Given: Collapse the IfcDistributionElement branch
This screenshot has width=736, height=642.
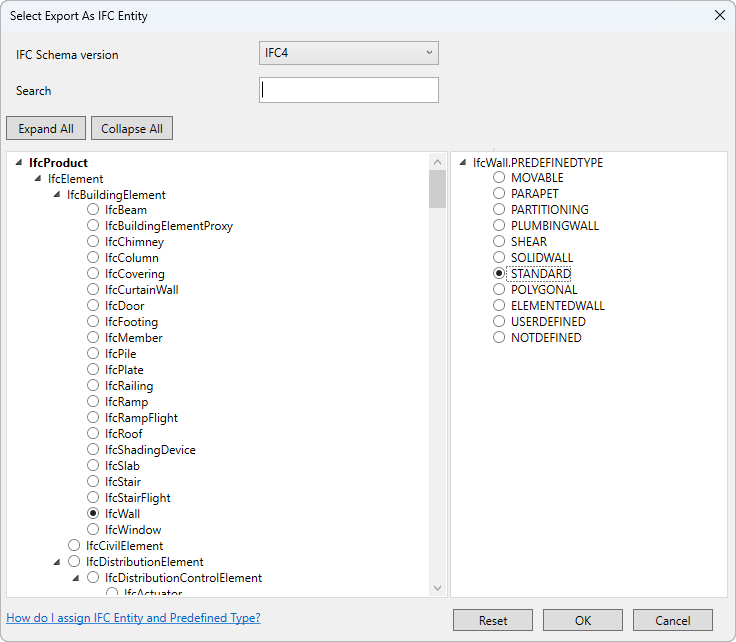Looking at the screenshot, I should 57,562.
